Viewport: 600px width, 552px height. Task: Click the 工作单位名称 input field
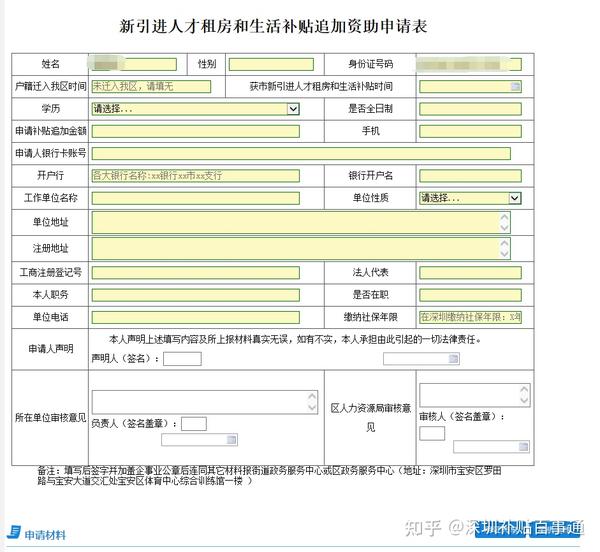[196, 198]
